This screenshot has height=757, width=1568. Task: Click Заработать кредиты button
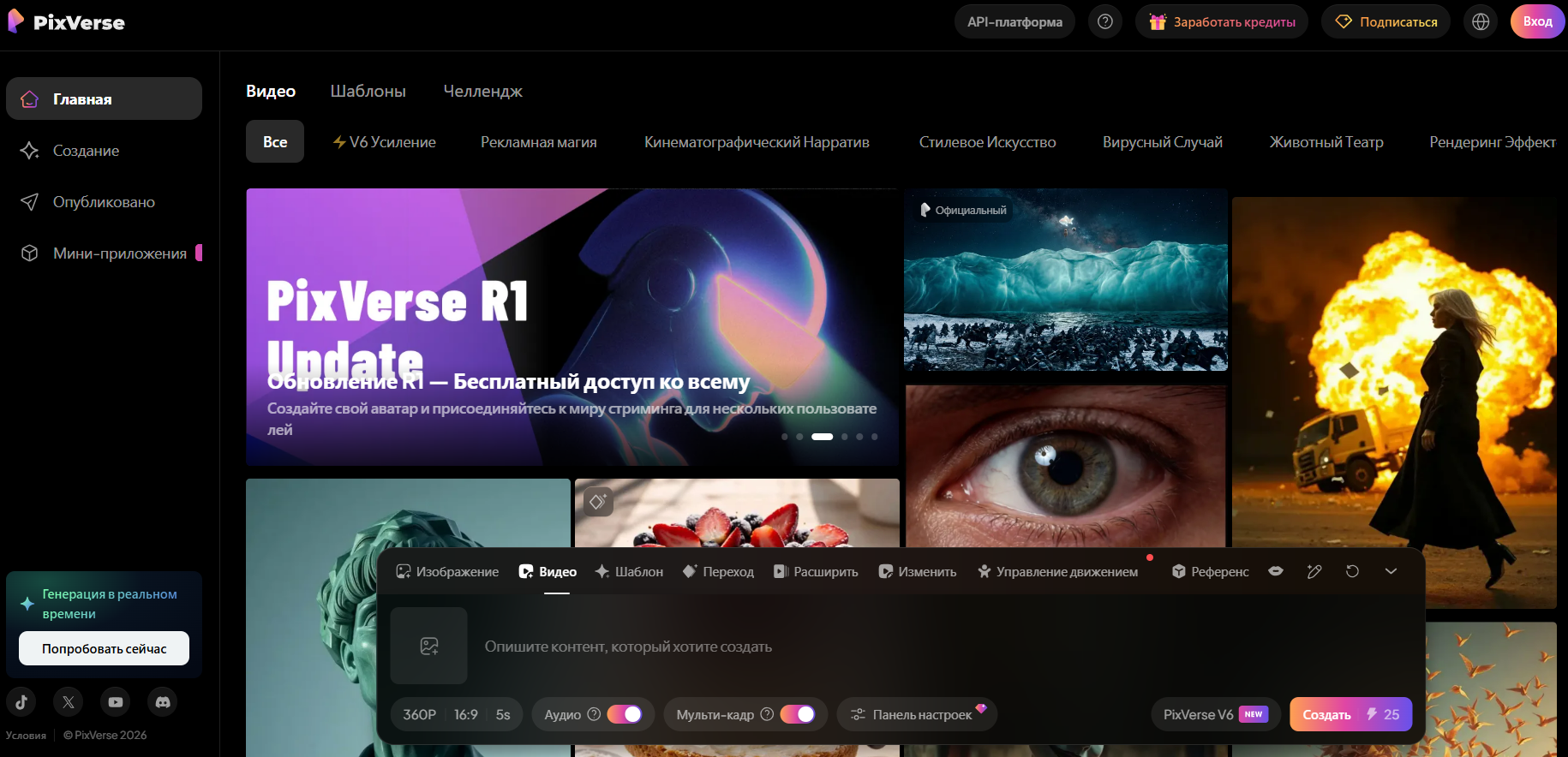[x=1222, y=21]
